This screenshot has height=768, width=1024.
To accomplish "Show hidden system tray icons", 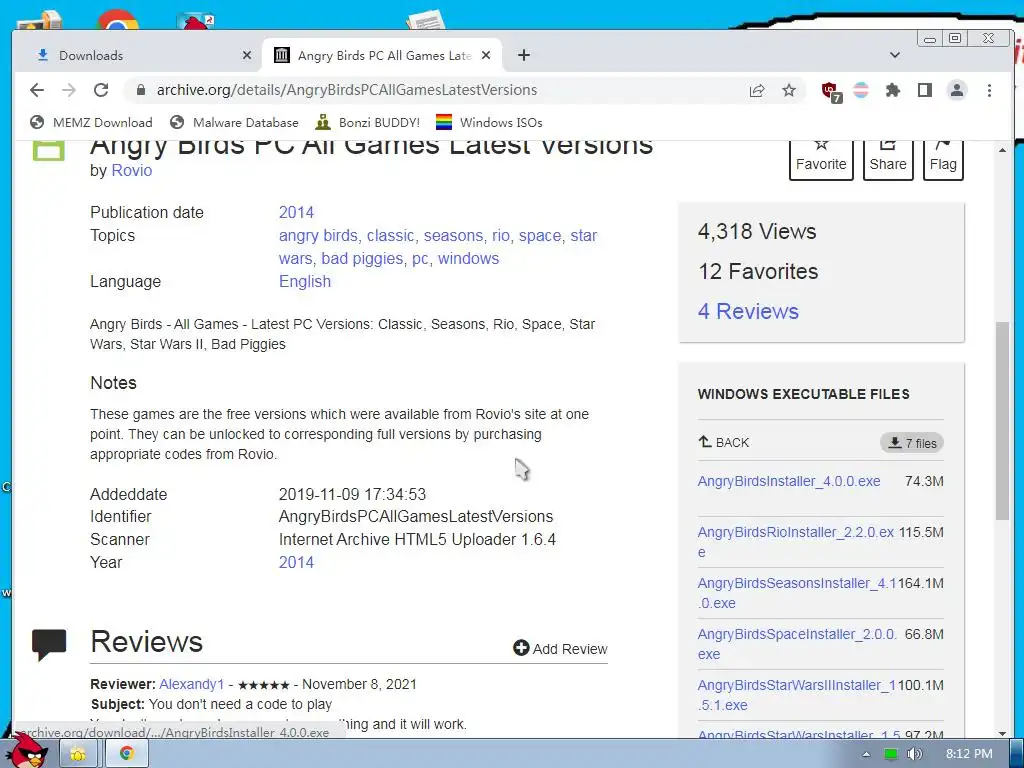I will pos(866,754).
